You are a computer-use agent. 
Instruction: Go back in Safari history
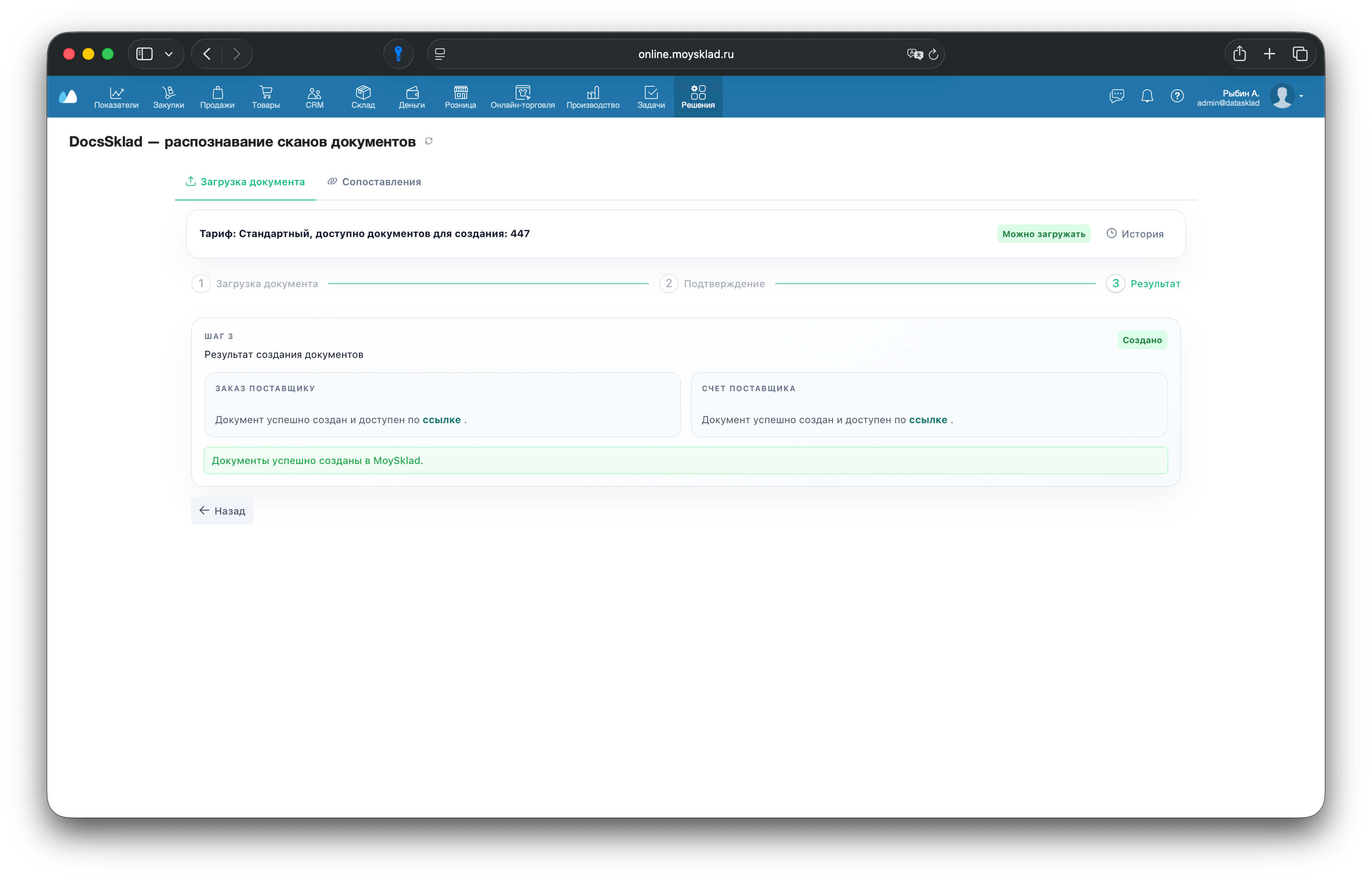(x=207, y=54)
